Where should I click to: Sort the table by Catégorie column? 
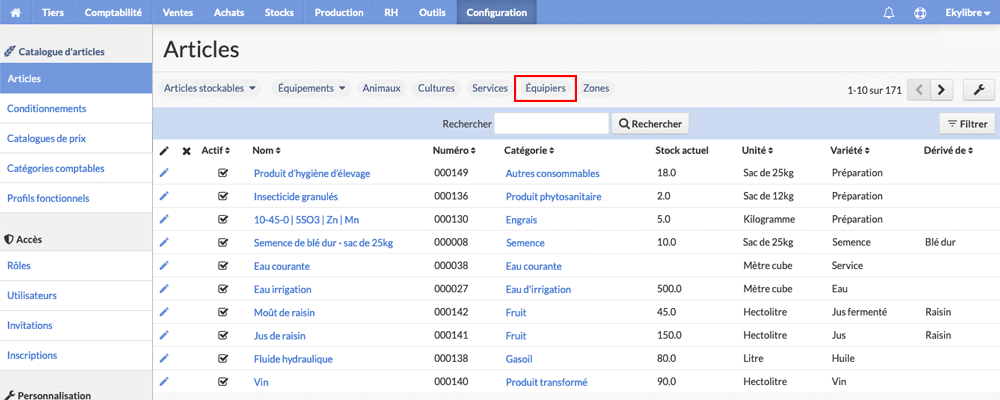[x=529, y=151]
